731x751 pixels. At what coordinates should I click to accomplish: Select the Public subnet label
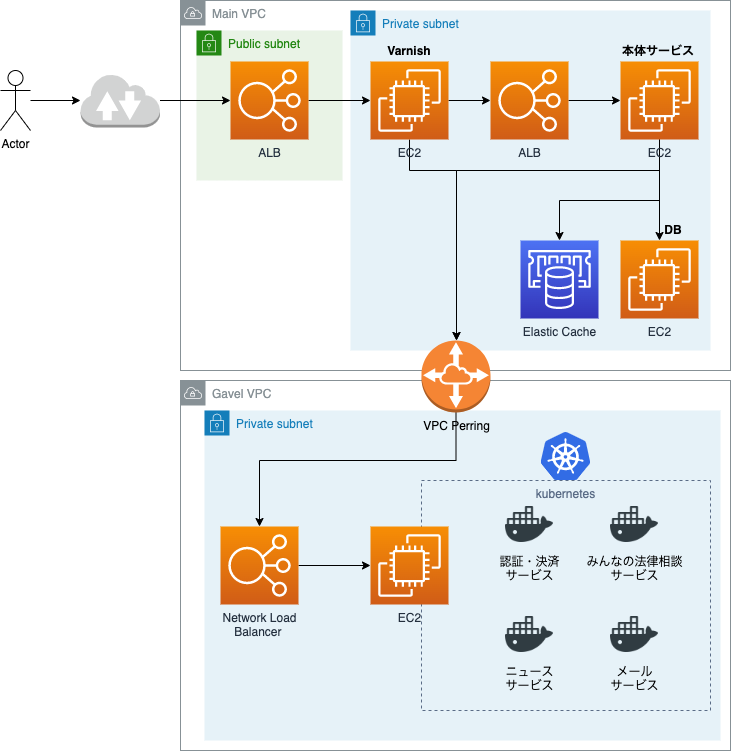[264, 44]
